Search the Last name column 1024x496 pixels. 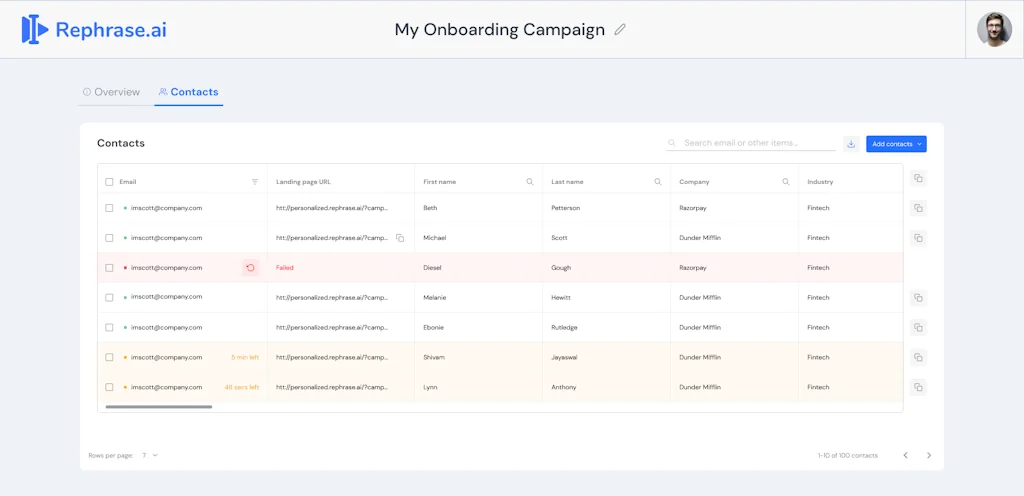pyautogui.click(x=658, y=182)
